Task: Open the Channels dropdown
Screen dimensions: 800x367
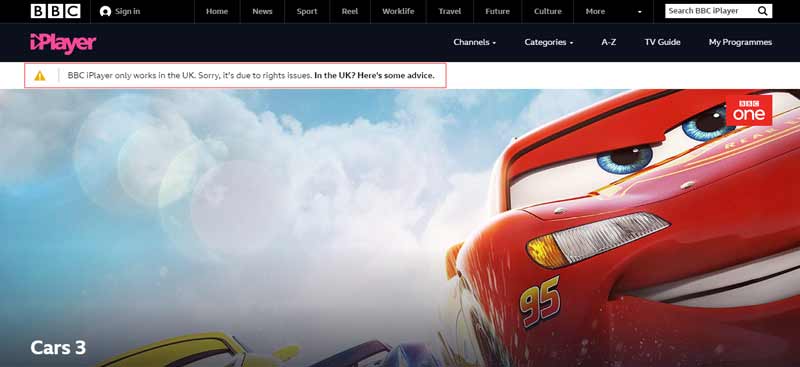Action: click(x=474, y=42)
